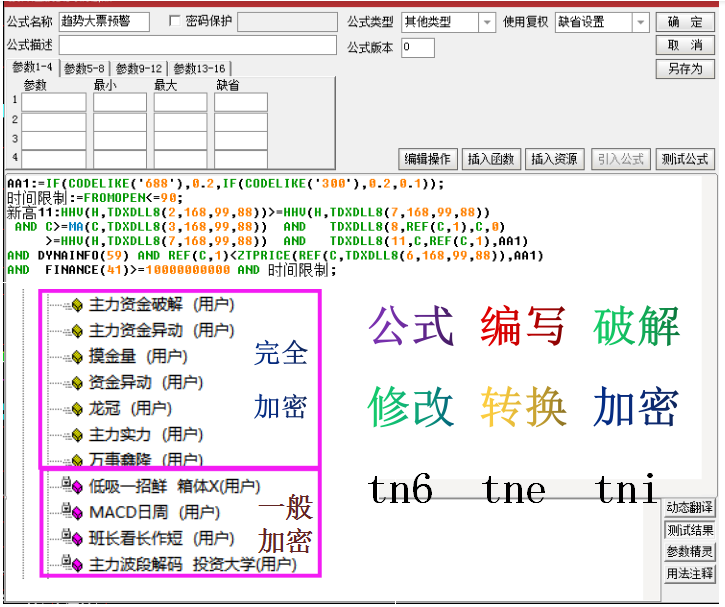
Task: Open the 使用复权 dropdown
Action: point(640,22)
